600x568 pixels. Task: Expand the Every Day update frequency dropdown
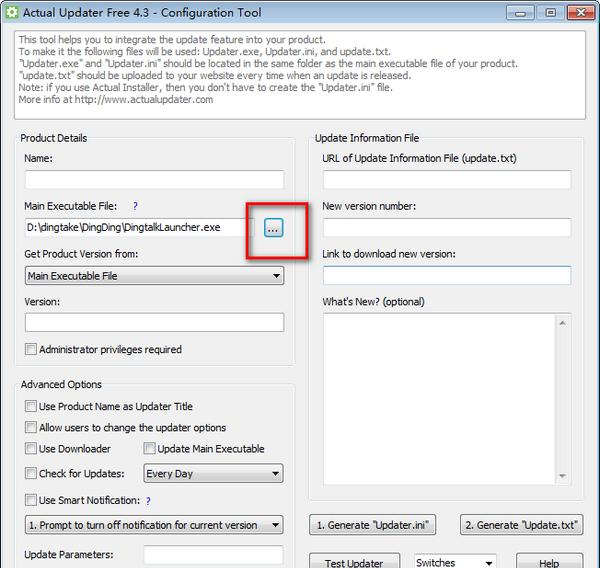point(213,473)
